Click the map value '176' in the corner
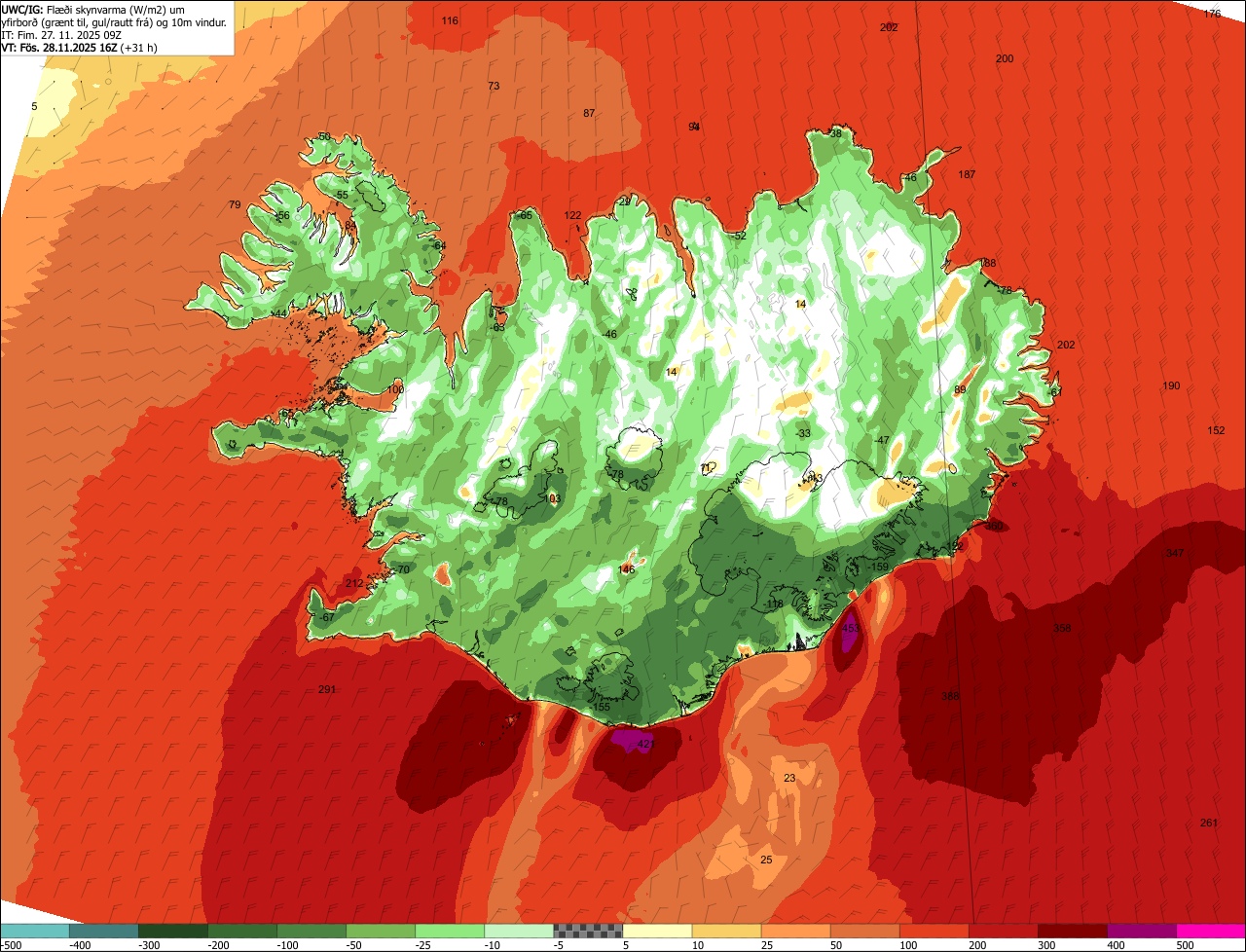The width and height of the screenshot is (1246, 952). (1212, 15)
